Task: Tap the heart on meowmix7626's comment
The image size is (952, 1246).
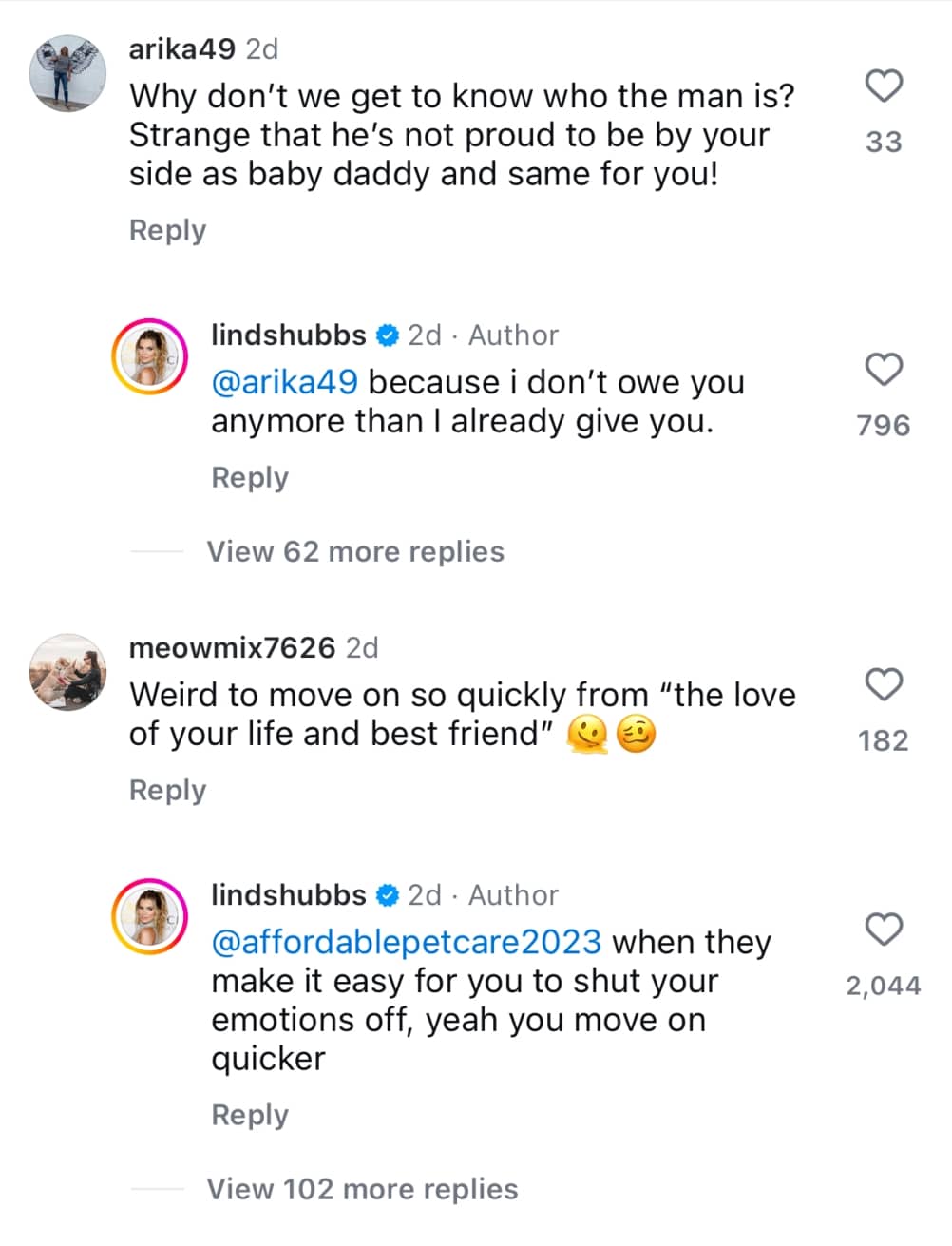Action: [x=884, y=684]
